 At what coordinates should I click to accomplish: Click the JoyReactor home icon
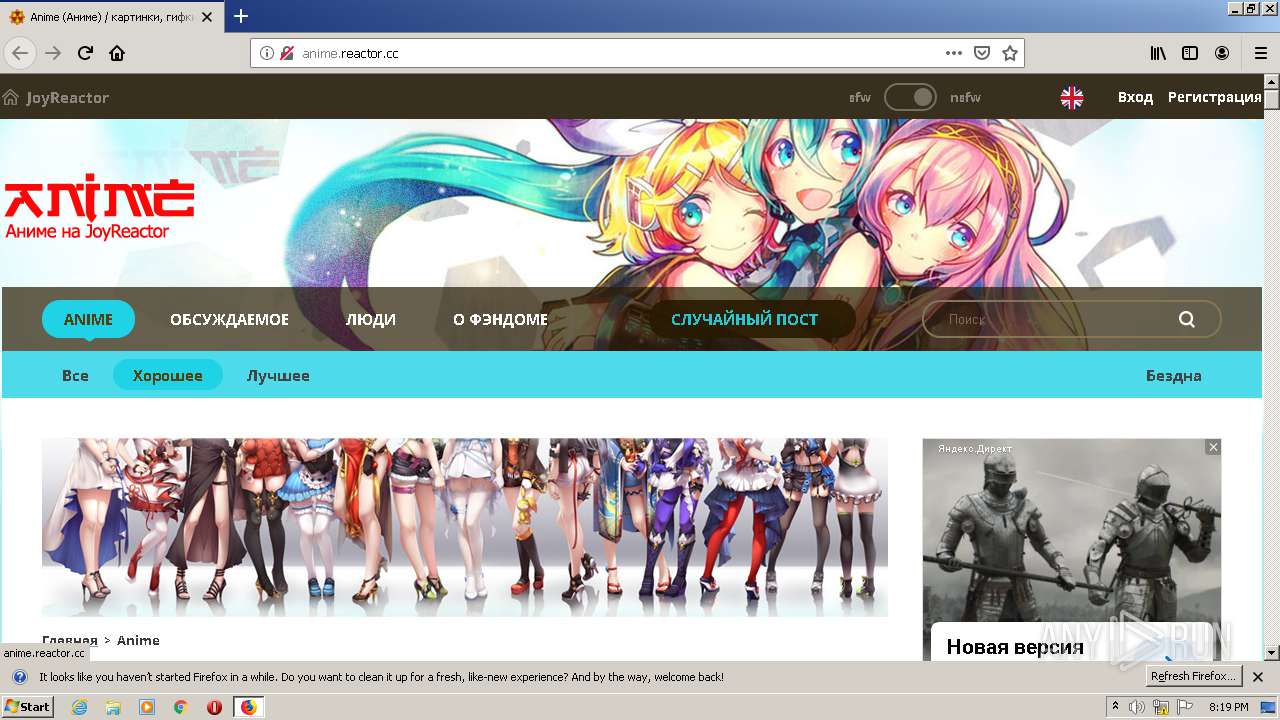click(11, 97)
